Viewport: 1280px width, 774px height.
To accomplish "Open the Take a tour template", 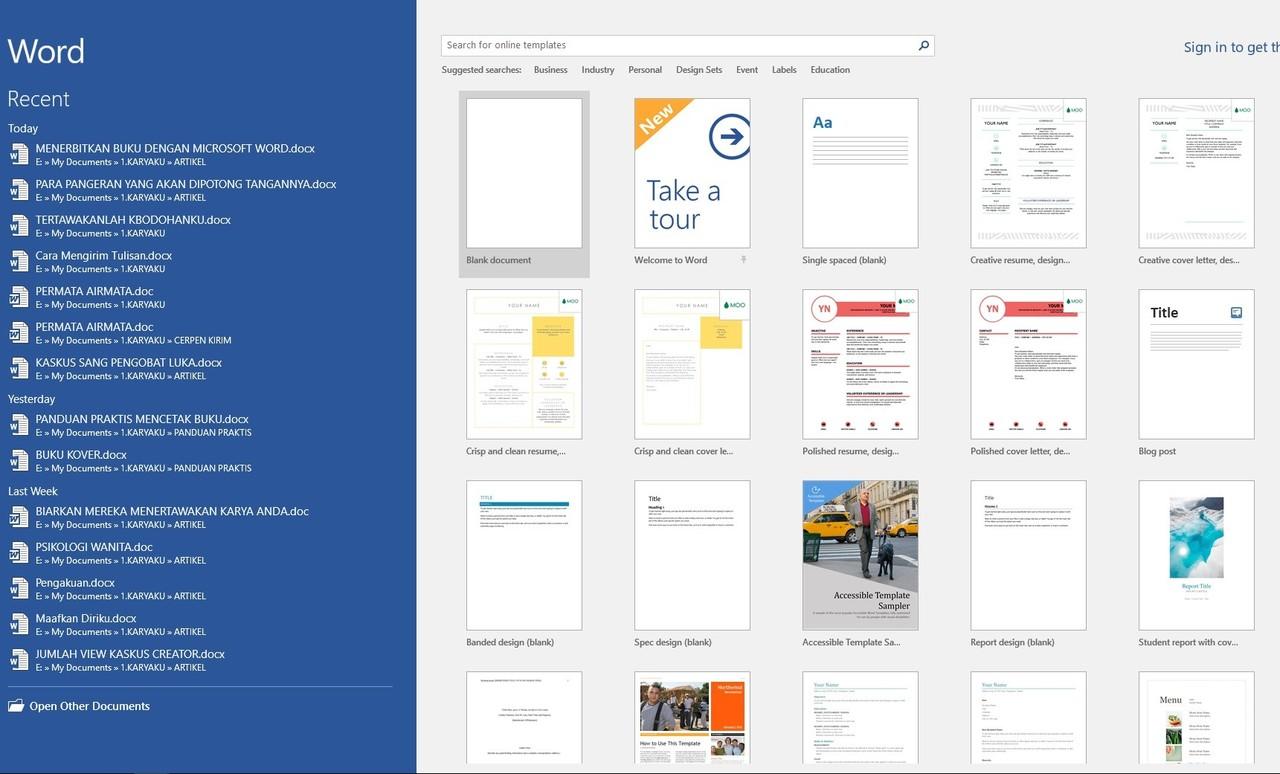I will [x=692, y=173].
